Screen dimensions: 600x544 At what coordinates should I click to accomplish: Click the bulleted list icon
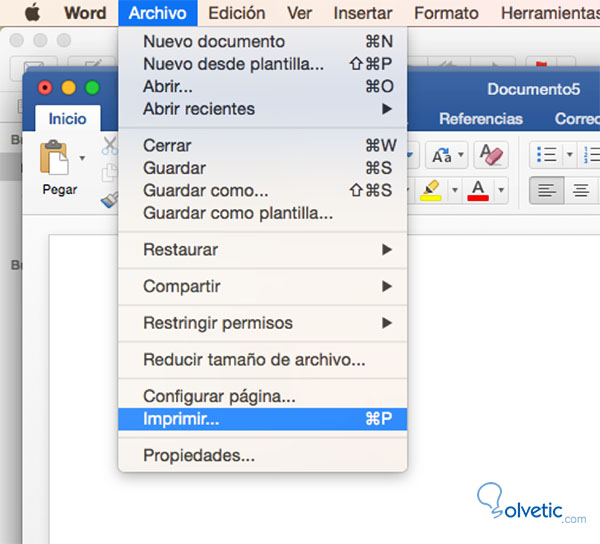click(x=546, y=155)
